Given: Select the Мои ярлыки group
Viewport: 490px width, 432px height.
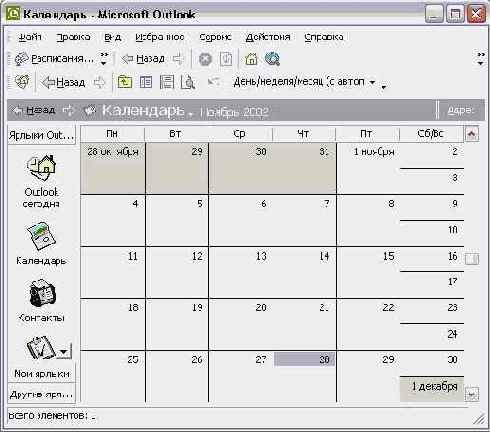Looking at the screenshot, I should coord(42,374).
